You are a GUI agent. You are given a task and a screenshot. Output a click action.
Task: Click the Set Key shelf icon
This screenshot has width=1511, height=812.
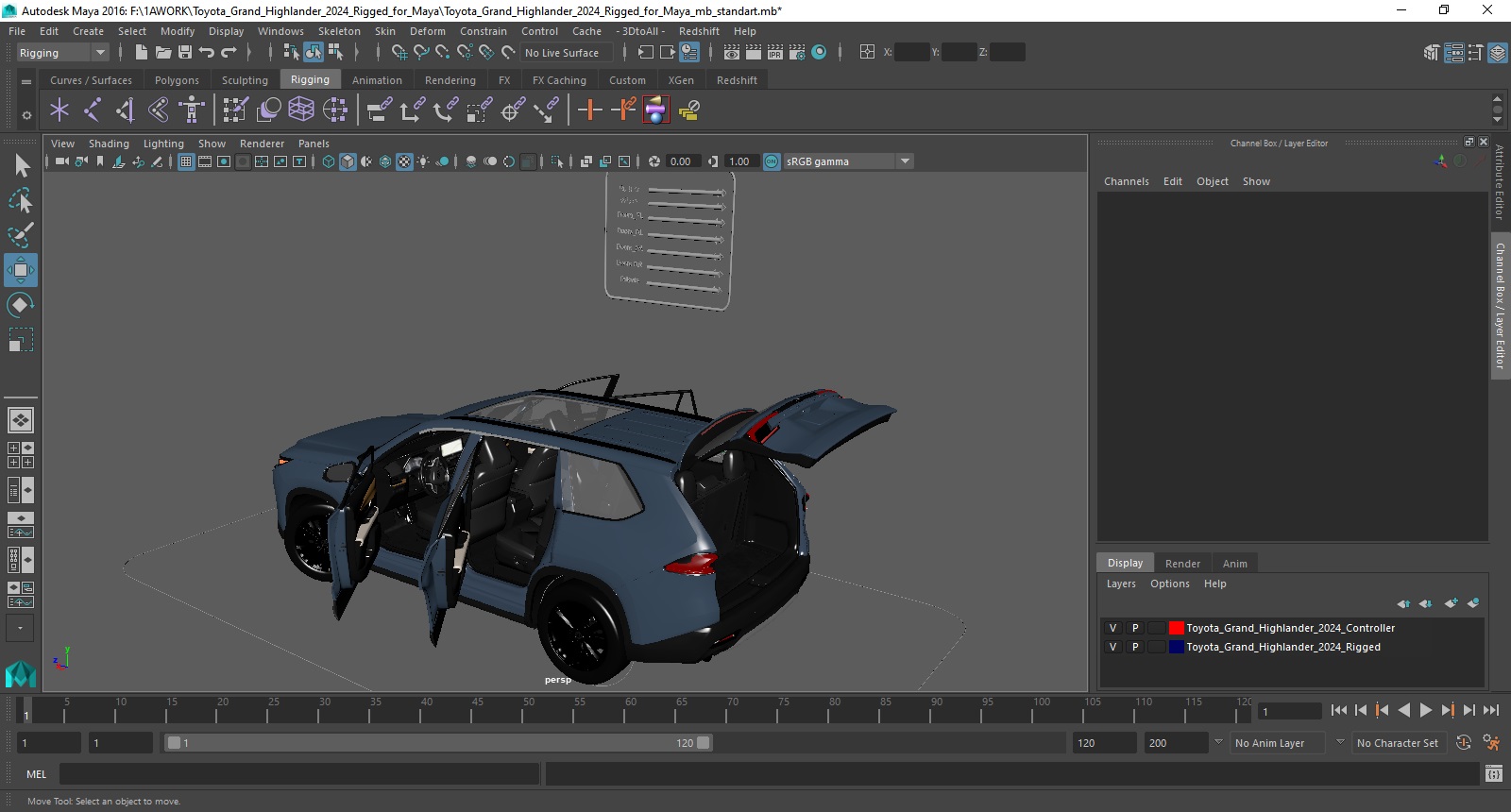click(590, 110)
